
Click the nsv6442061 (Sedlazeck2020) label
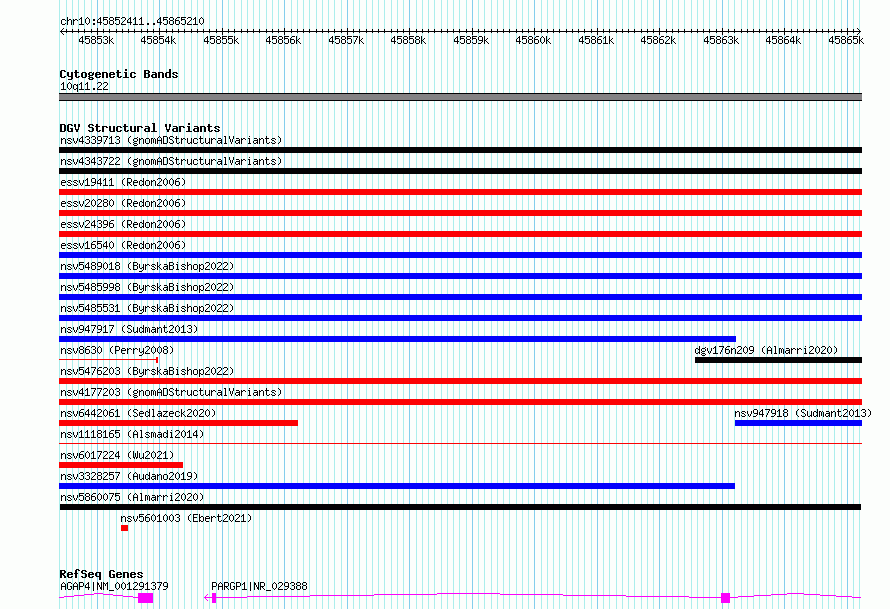click(x=138, y=413)
